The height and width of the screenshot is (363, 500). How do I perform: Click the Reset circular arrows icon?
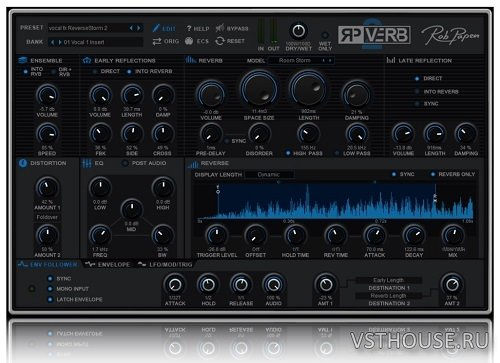pyautogui.click(x=220, y=41)
